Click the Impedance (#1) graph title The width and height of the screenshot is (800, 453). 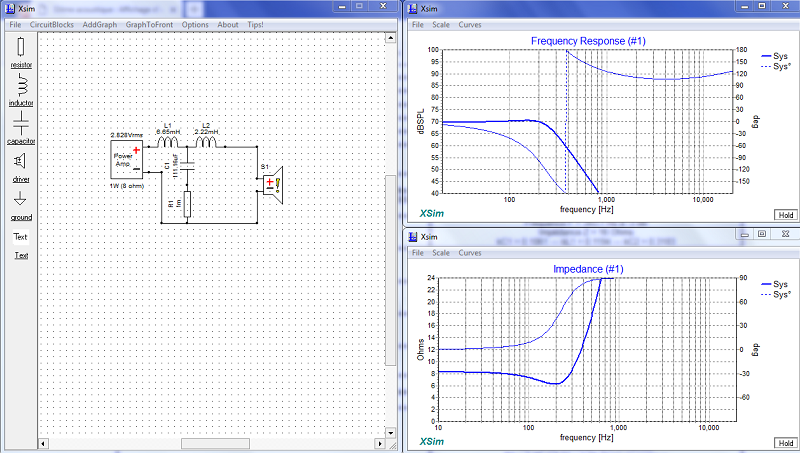[x=588, y=269]
